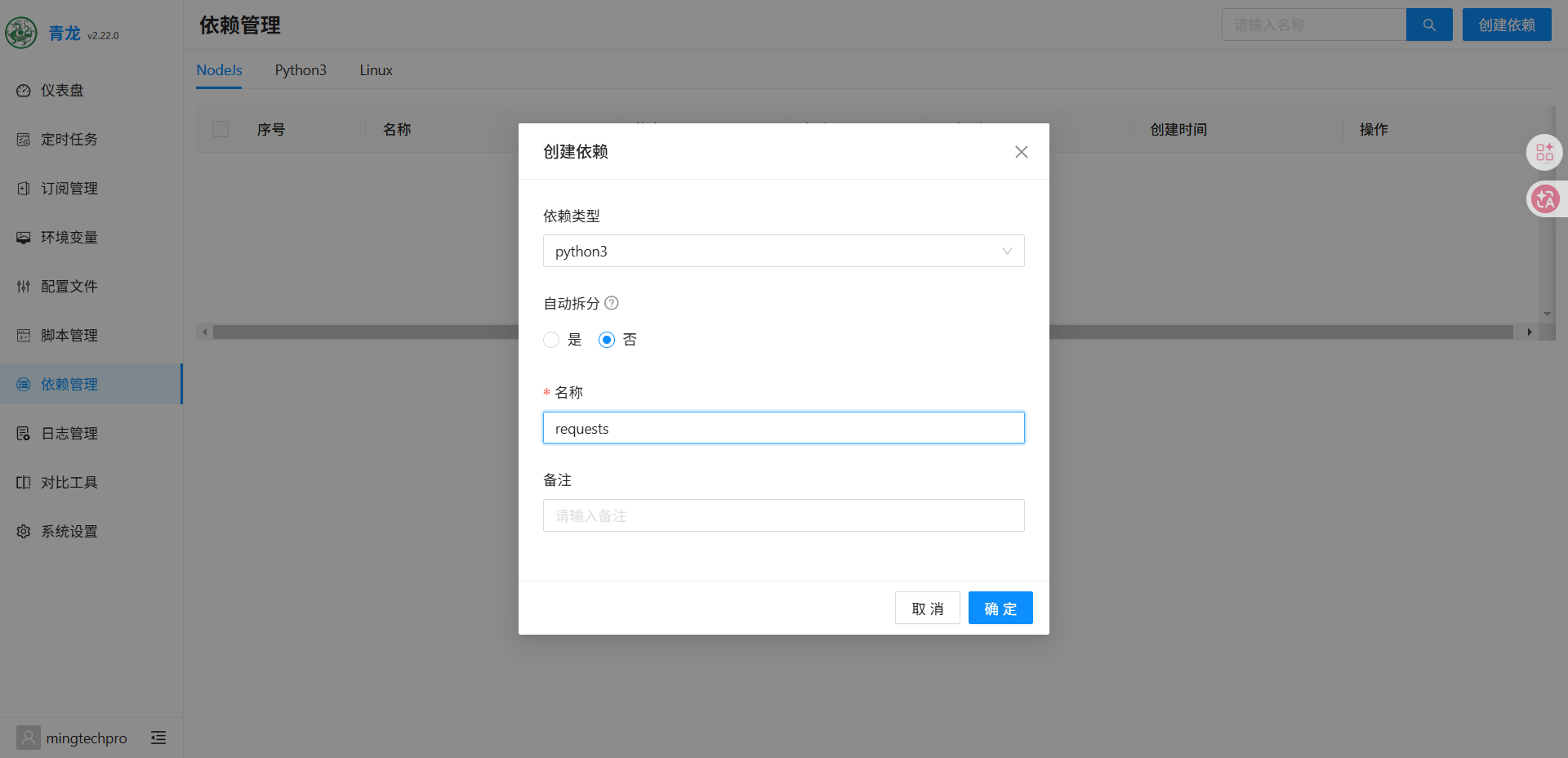1568x758 pixels.
Task: Click the scrollbar right arrow
Action: point(1530,332)
